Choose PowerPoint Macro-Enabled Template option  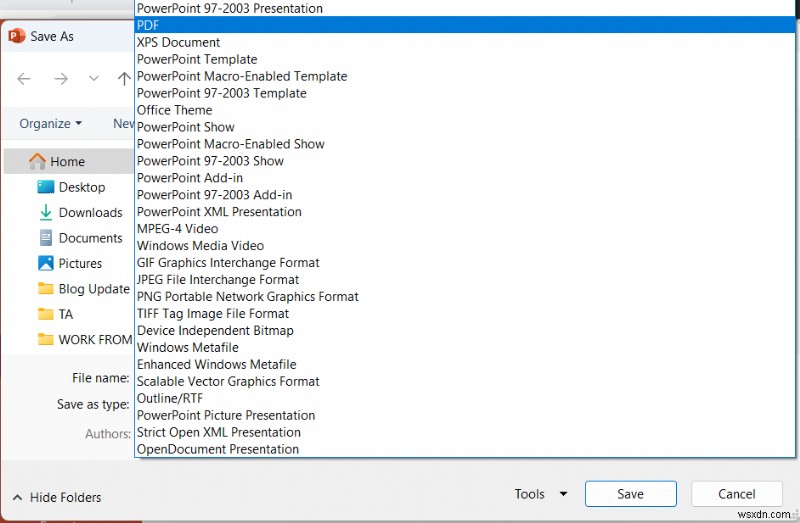click(x=465, y=76)
